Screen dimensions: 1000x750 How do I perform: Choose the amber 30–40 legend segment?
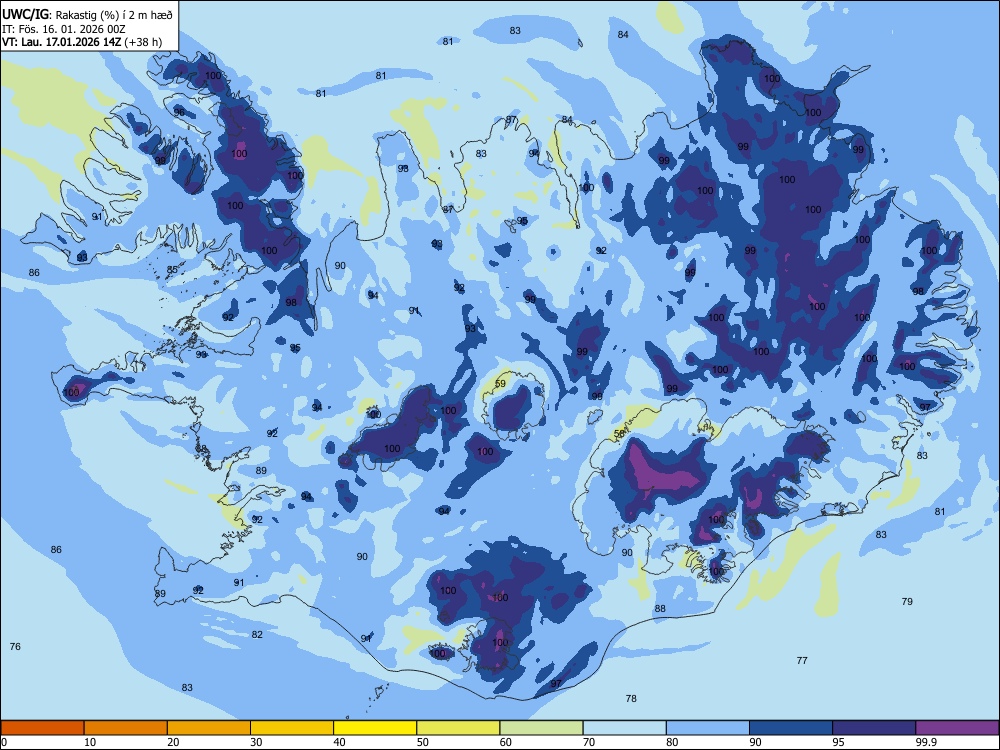pos(292,728)
